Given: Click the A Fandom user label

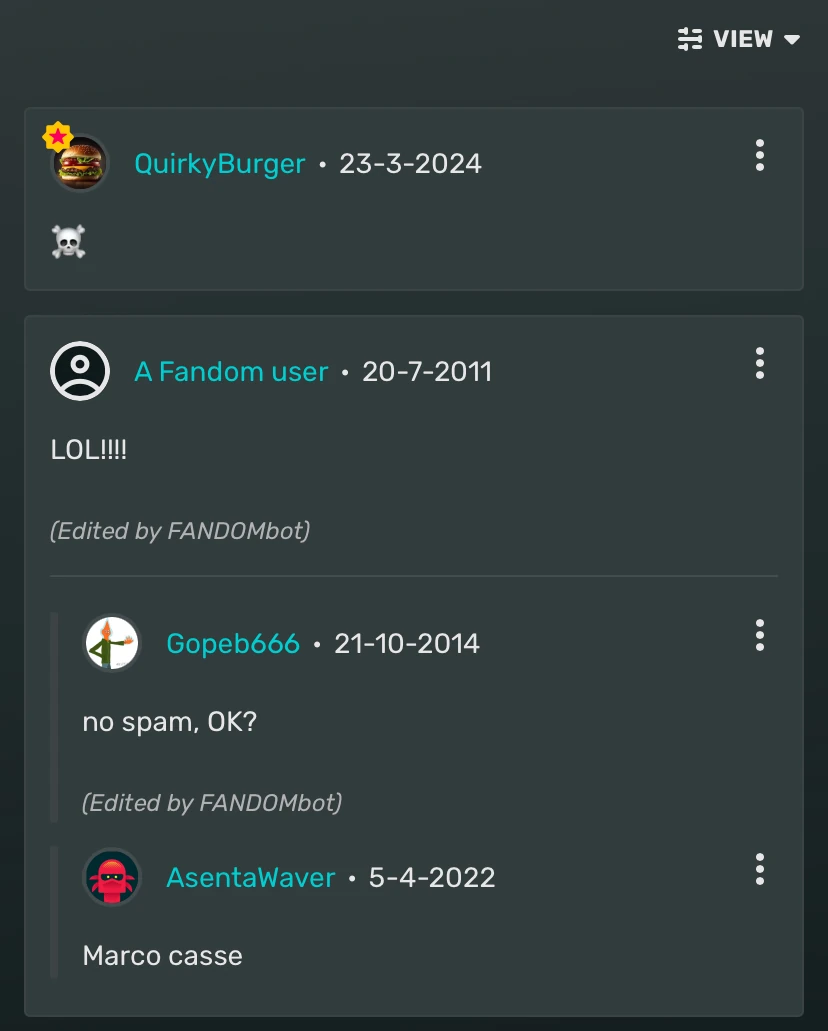Looking at the screenshot, I should pos(231,371).
